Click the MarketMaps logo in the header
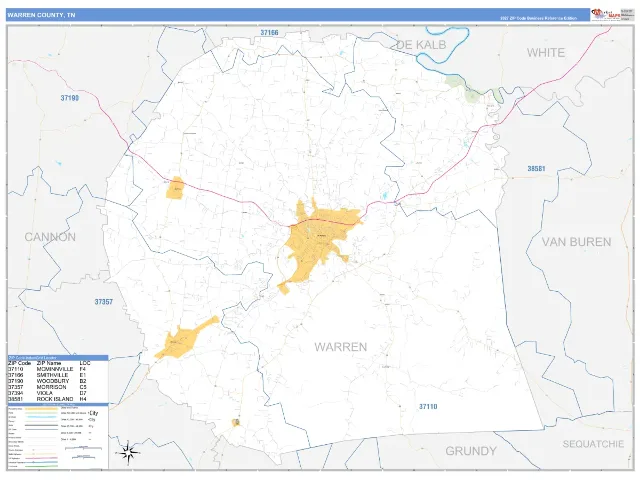The height and width of the screenshot is (480, 640). [605, 14]
